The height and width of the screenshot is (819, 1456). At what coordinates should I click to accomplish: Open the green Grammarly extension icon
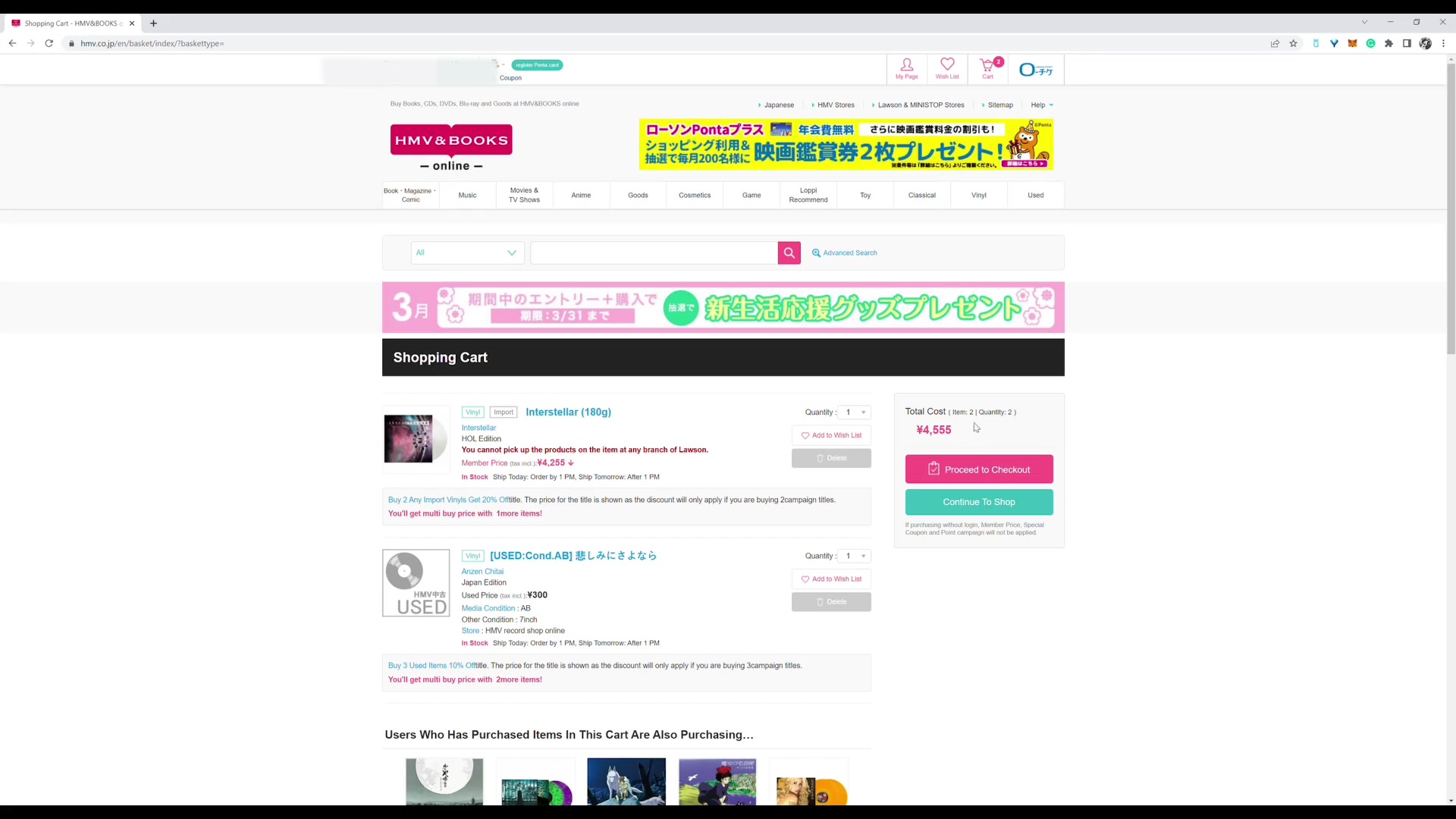tap(1370, 43)
